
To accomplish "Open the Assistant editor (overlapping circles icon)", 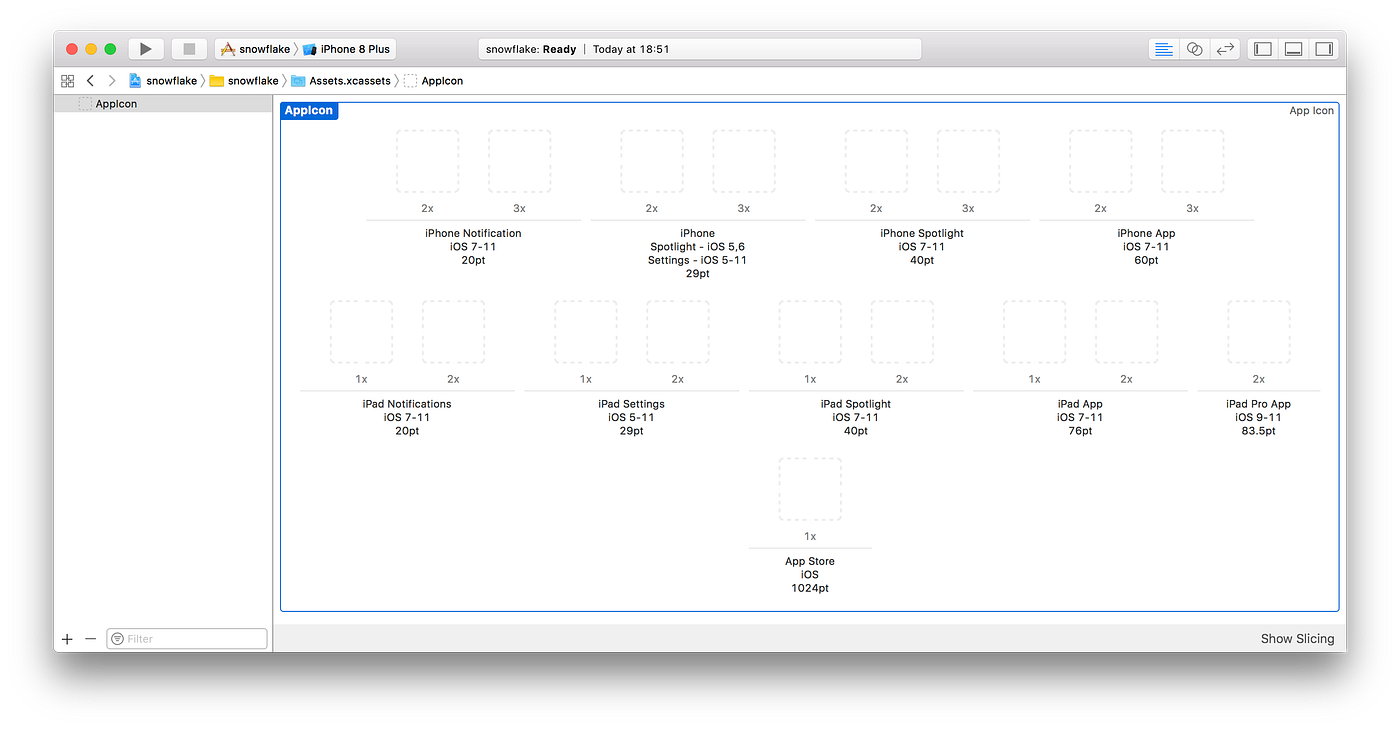I will pos(1194,48).
